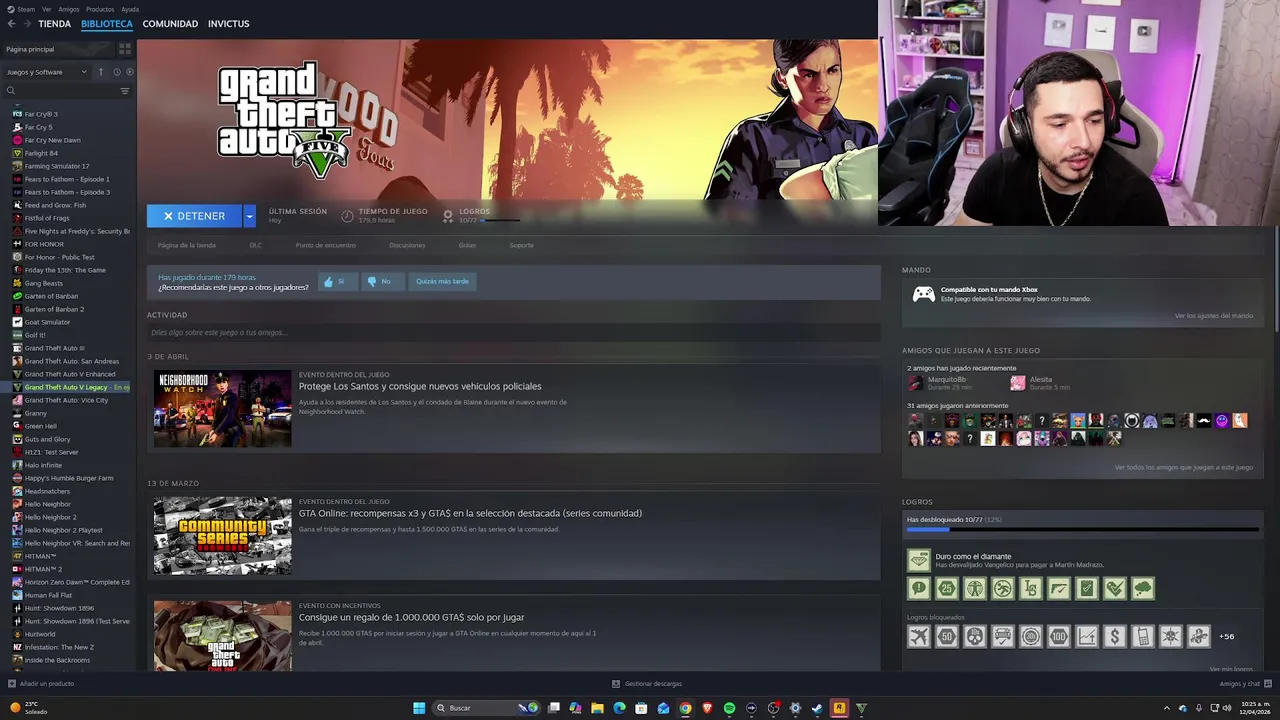Select 'Halo Infinite' in the library list
This screenshot has width=1280, height=720.
(43, 465)
